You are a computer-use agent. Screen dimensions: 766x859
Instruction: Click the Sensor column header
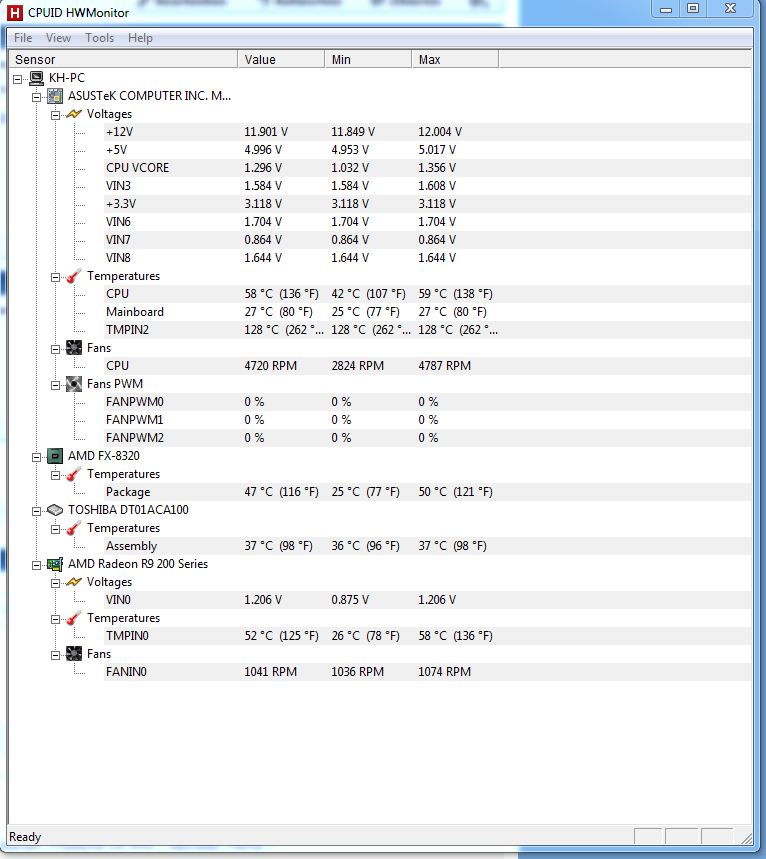click(123, 59)
